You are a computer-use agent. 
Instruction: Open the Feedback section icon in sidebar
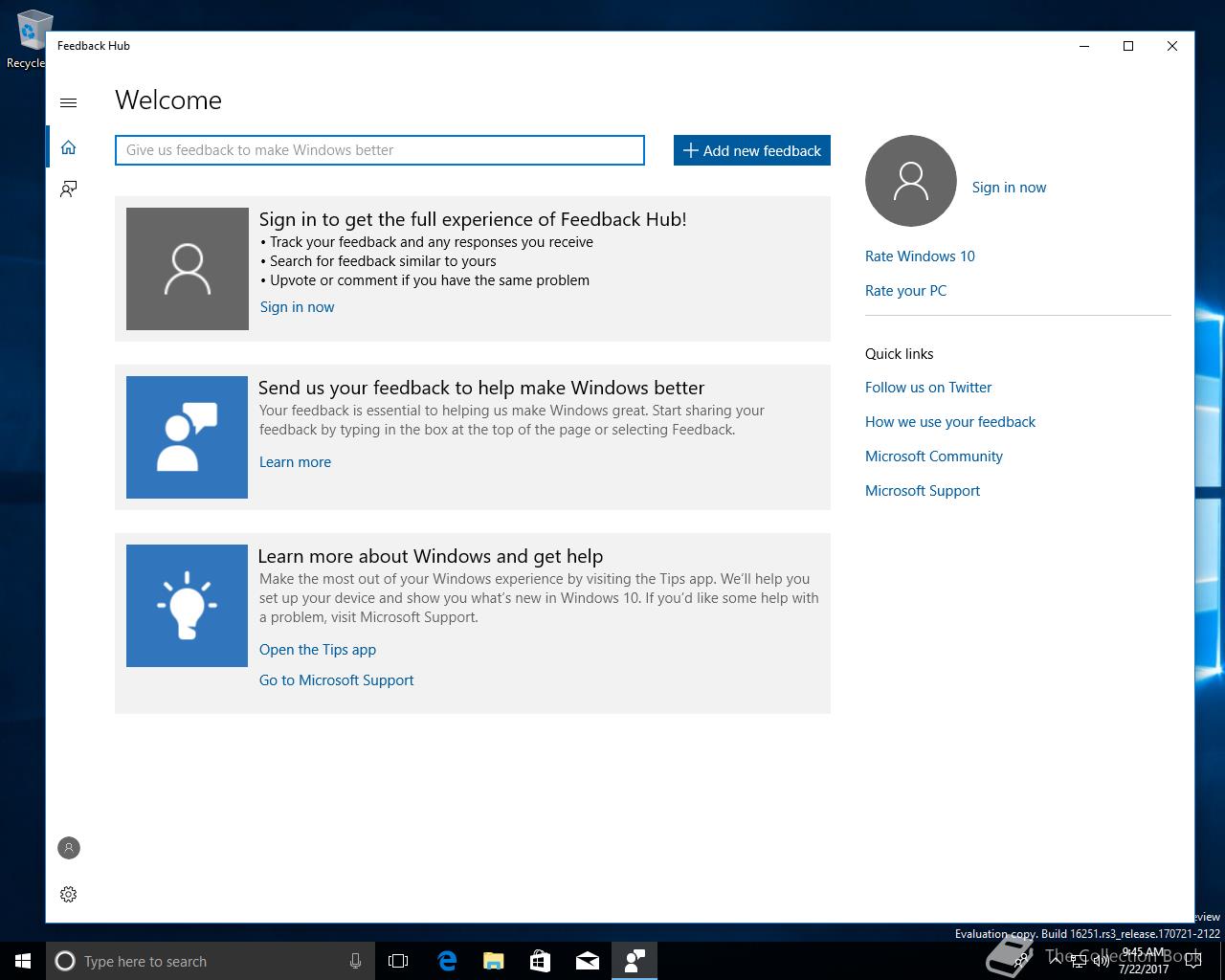tap(68, 189)
